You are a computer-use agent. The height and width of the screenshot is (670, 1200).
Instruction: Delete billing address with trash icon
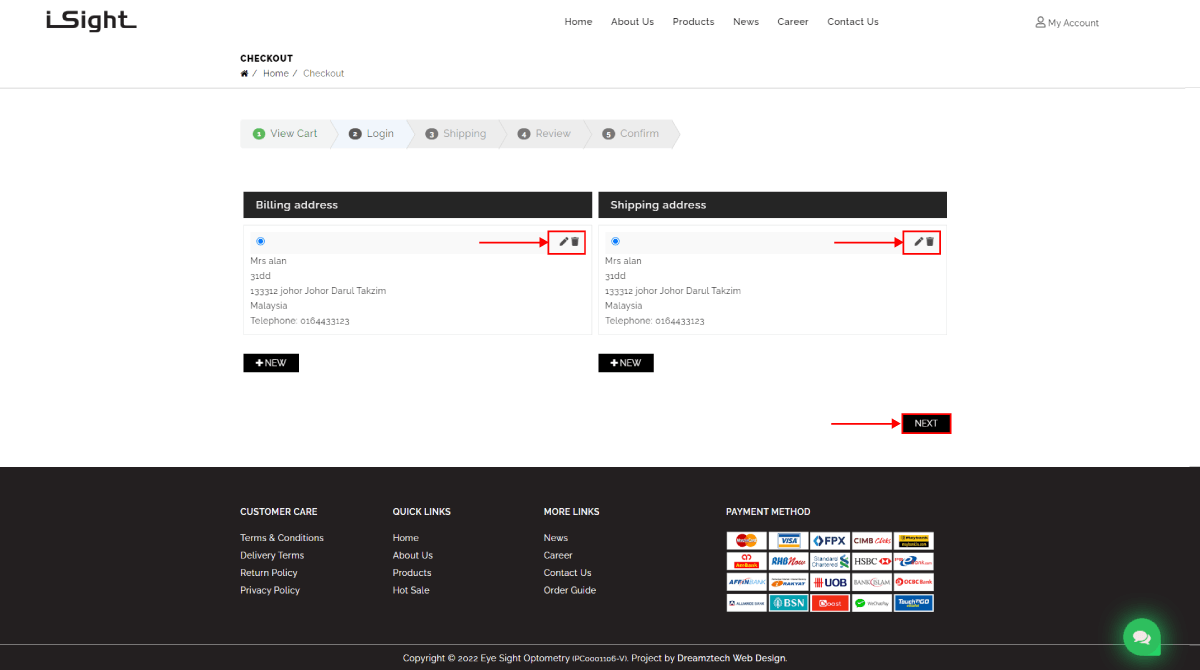[x=575, y=241]
